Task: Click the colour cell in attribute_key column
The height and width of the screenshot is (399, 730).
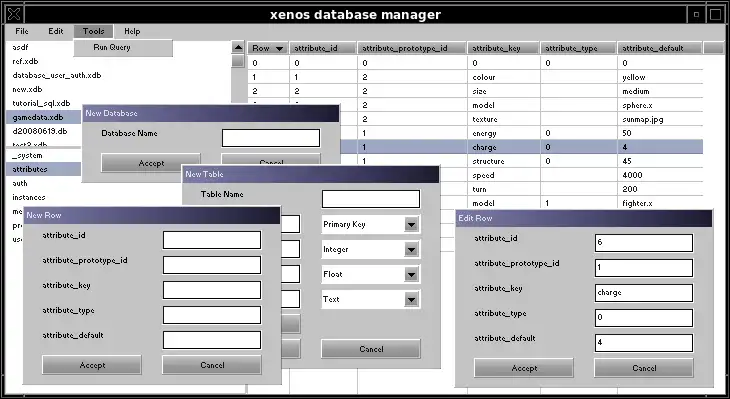Action: coord(504,77)
